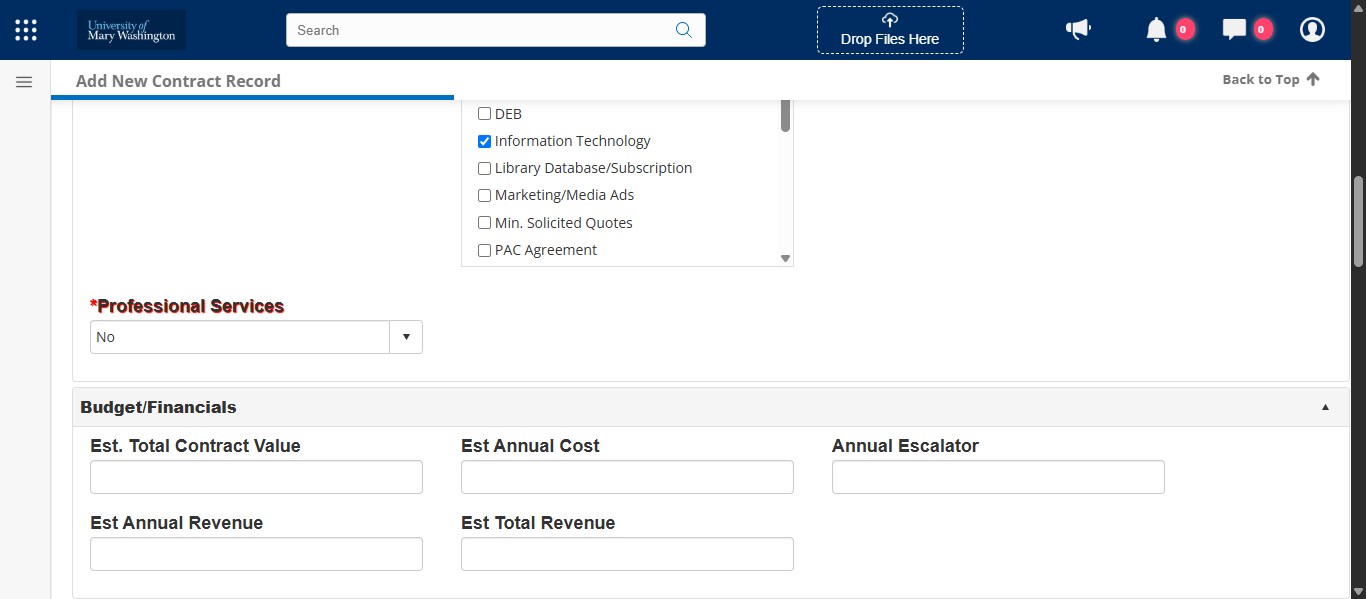Click inside the Search bar
The width and height of the screenshot is (1366, 599).
[x=480, y=30]
